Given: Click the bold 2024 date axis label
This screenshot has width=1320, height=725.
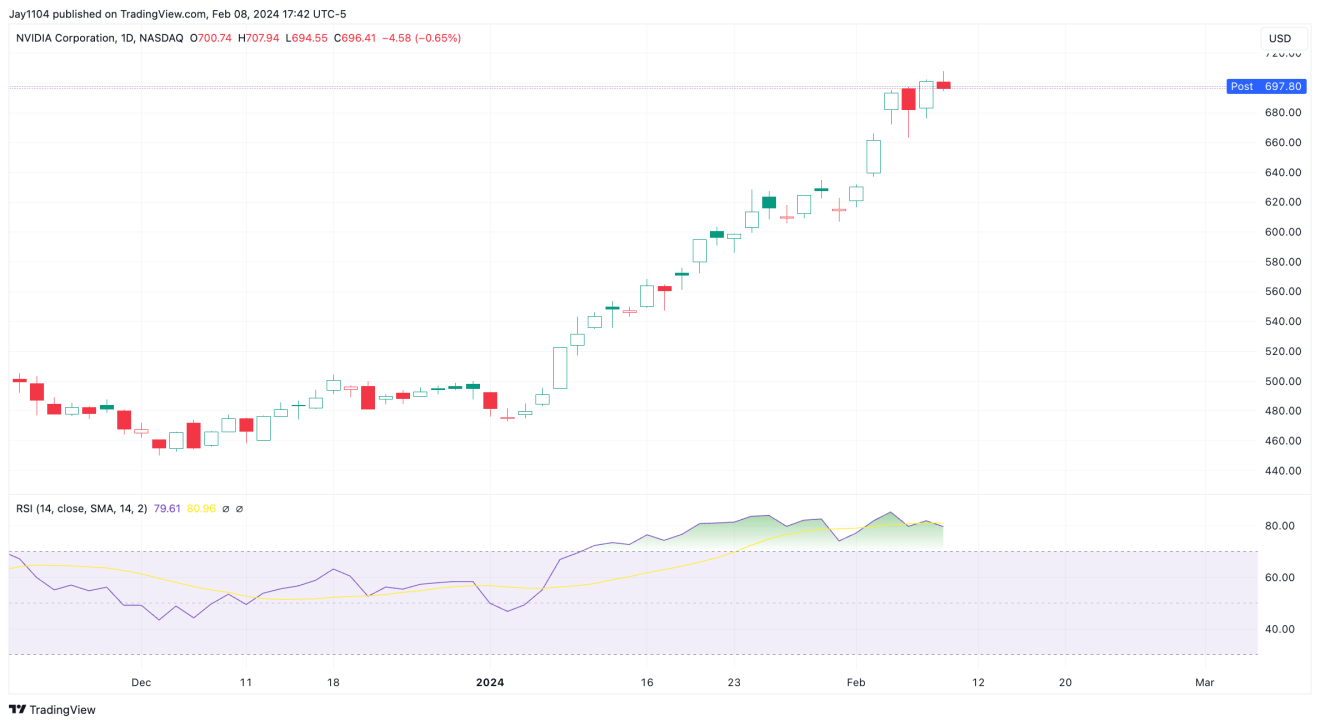Looking at the screenshot, I should point(491,682).
